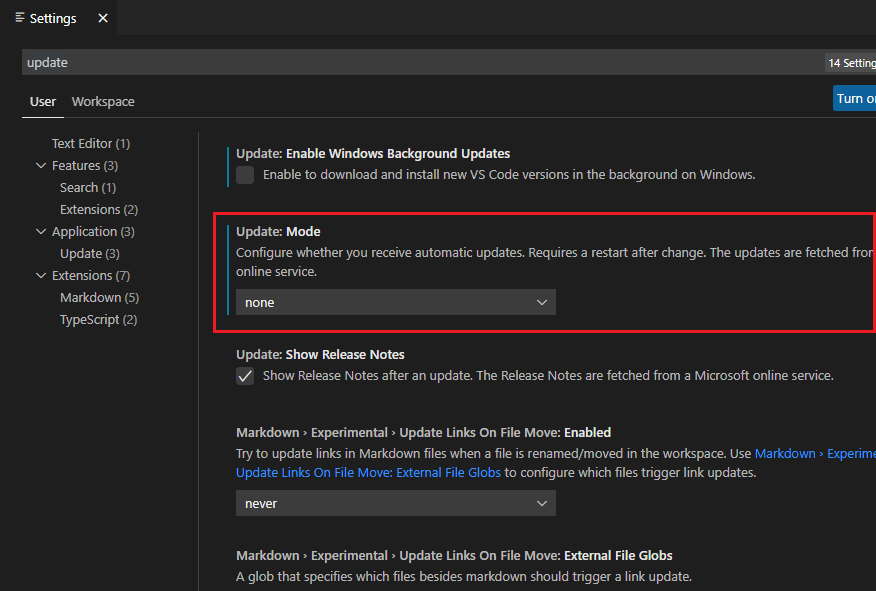Screen dimensions: 876x591
Task: Open Markdown (5) settings
Action: 99,298
